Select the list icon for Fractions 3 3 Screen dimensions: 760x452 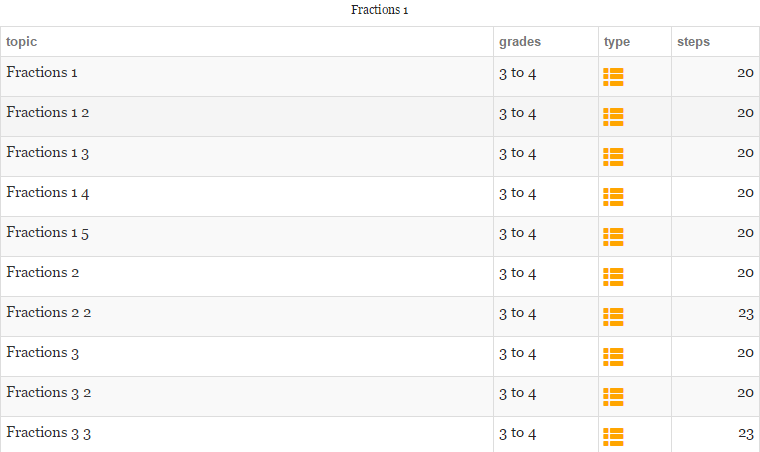coord(613,437)
